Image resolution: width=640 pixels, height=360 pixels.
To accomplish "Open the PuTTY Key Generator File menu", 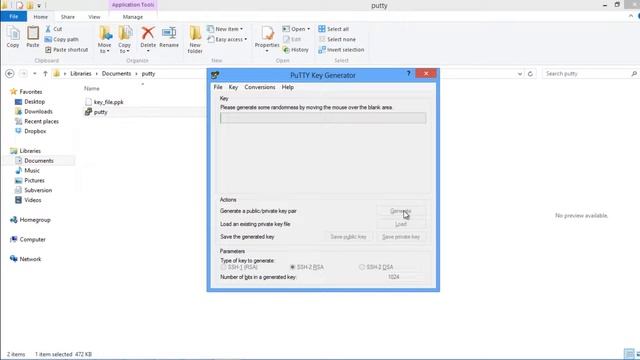I will coord(218,87).
